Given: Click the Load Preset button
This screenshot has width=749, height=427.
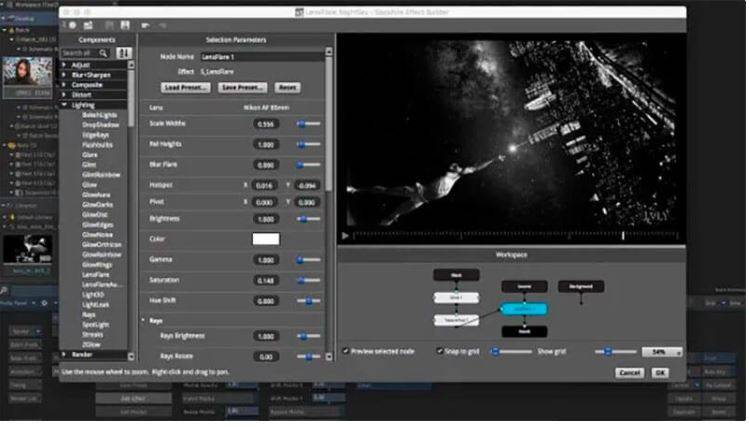Looking at the screenshot, I should [184, 87].
